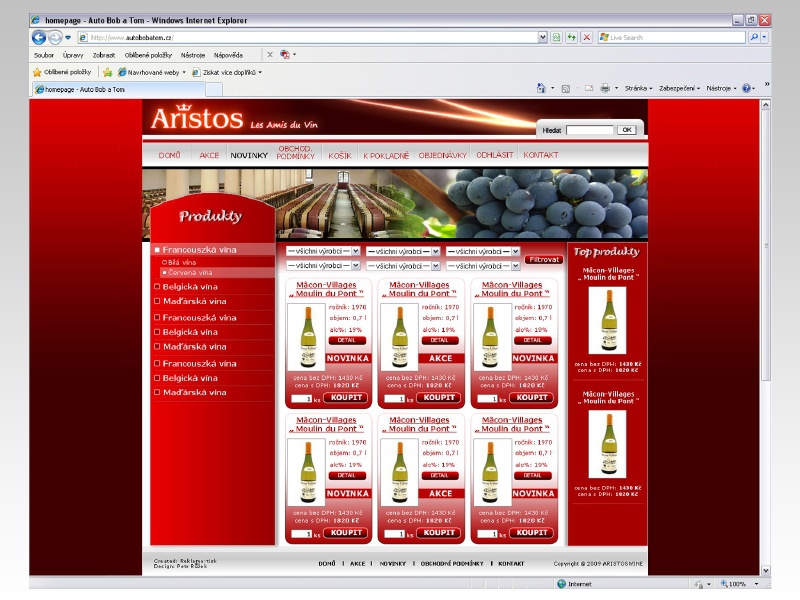This screenshot has height=600, width=800.
Task: Go back with the browser Back arrow
Action: [x=39, y=37]
